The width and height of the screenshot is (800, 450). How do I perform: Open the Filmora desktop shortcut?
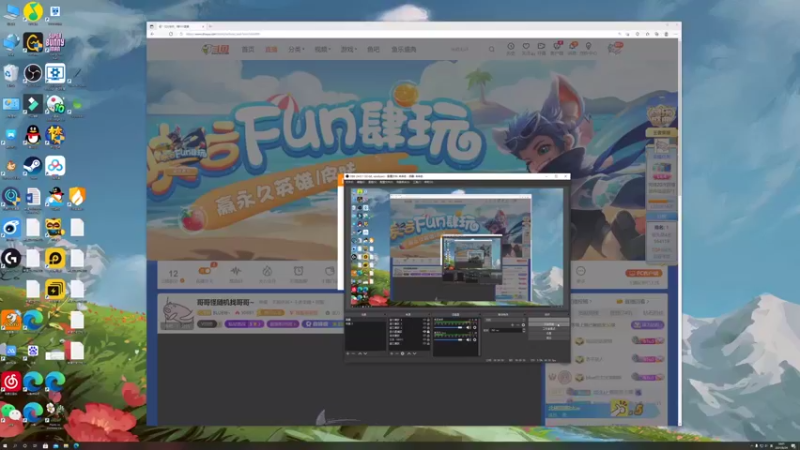pos(33,104)
